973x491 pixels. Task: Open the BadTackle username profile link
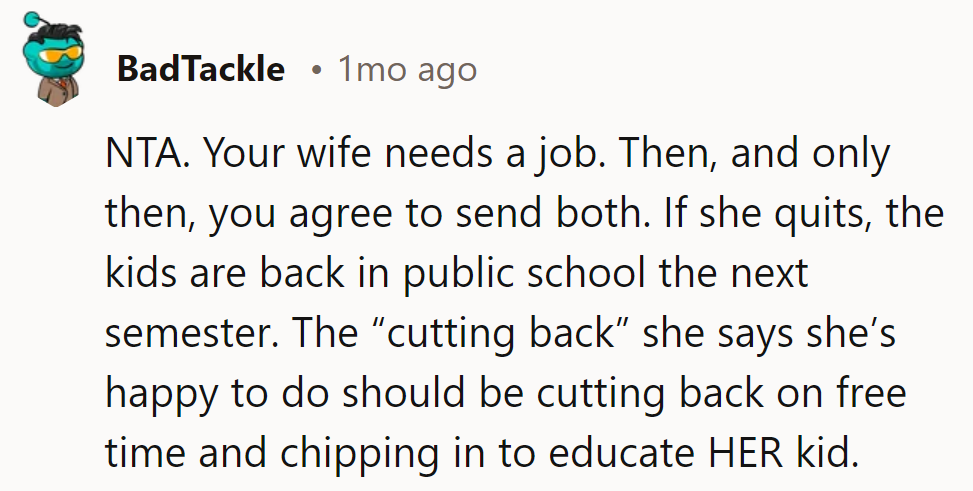point(200,70)
